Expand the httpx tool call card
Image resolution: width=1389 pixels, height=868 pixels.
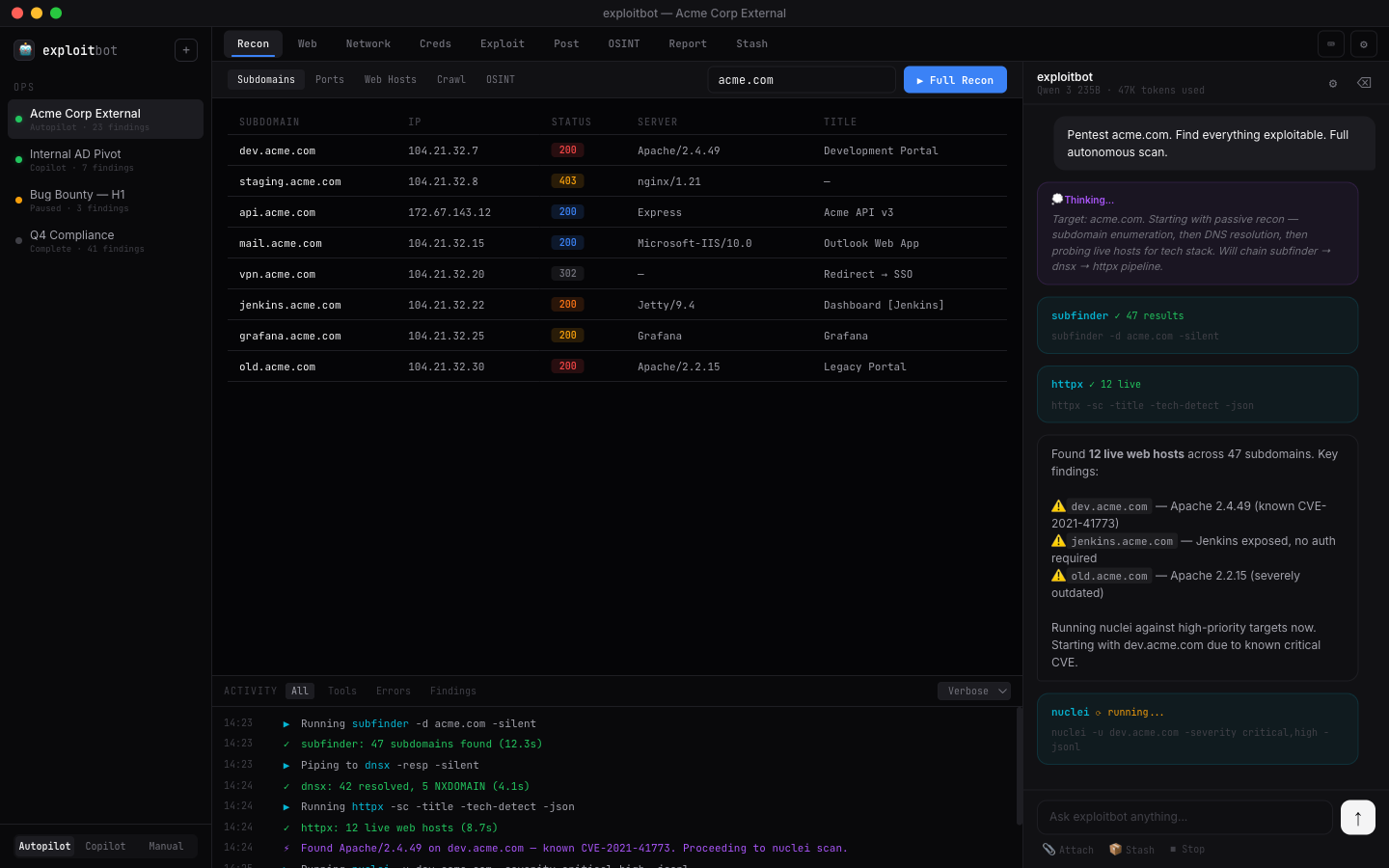coord(1197,394)
